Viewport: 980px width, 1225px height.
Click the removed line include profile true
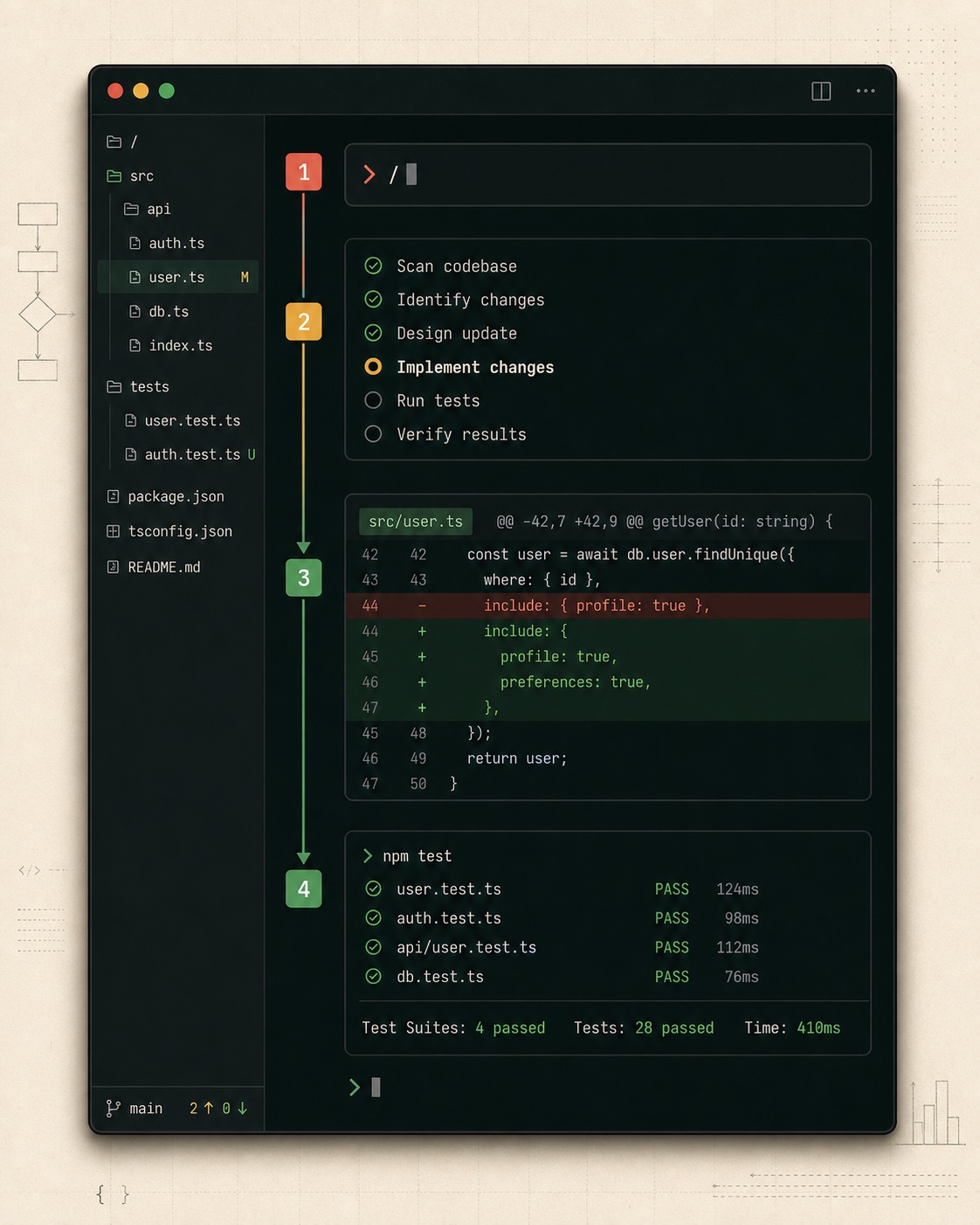608,606
